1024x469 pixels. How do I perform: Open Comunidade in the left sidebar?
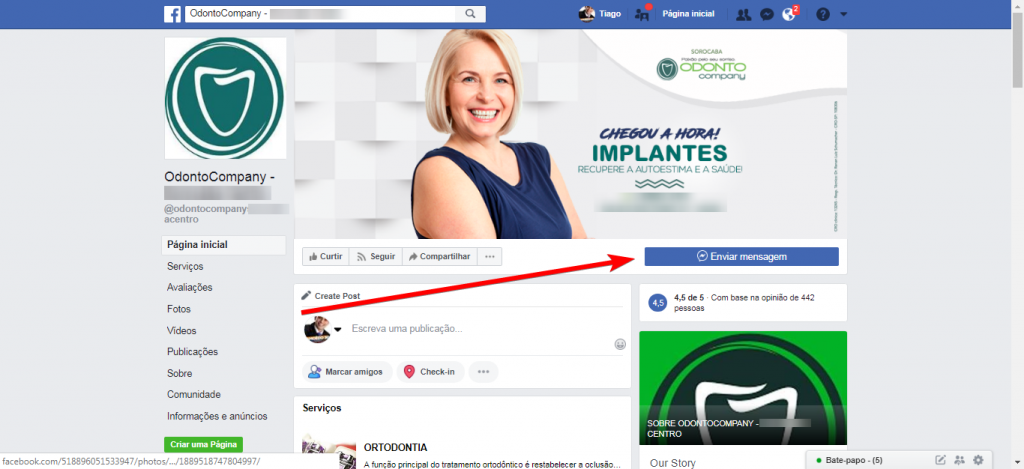[194, 395]
